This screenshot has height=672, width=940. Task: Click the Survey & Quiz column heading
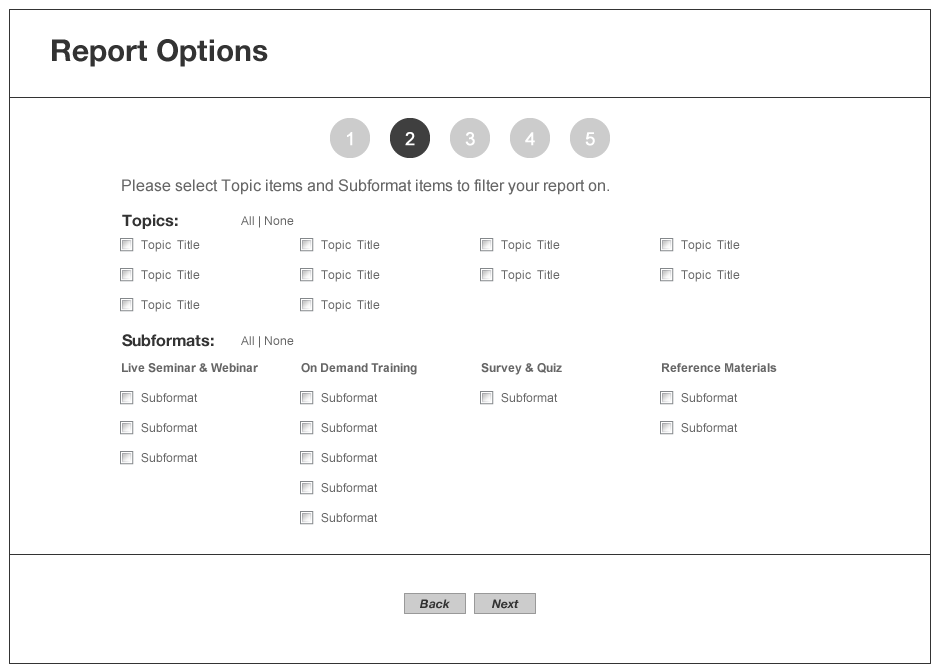[522, 368]
